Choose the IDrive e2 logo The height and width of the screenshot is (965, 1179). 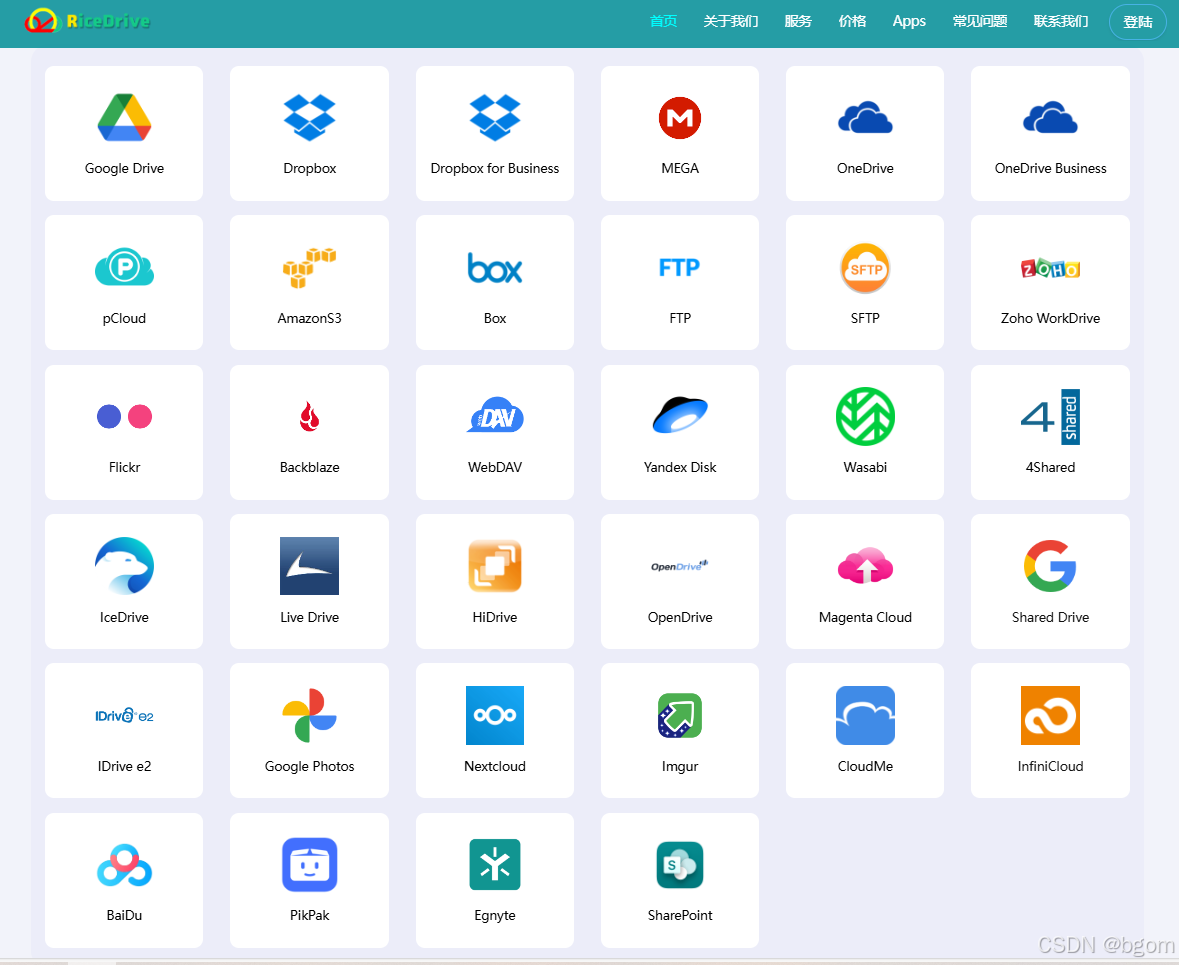click(124, 715)
